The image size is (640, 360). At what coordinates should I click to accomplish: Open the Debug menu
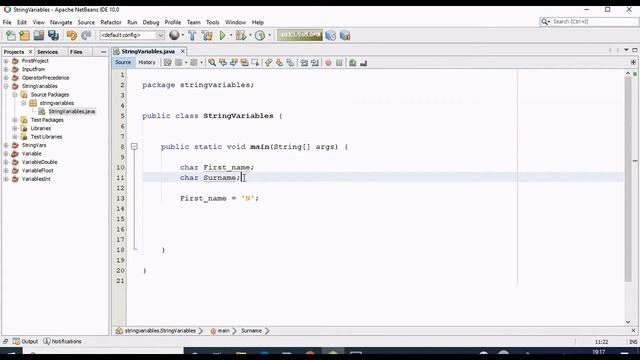[151, 22]
